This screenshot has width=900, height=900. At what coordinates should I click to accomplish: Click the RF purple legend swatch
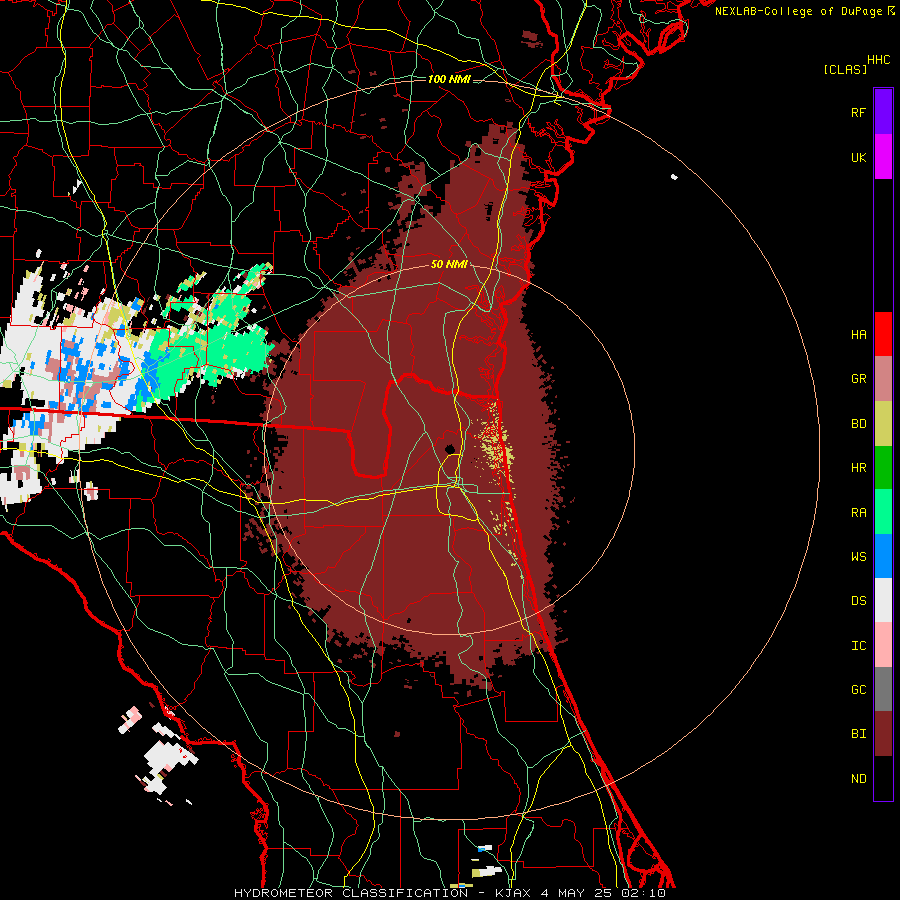point(883,112)
